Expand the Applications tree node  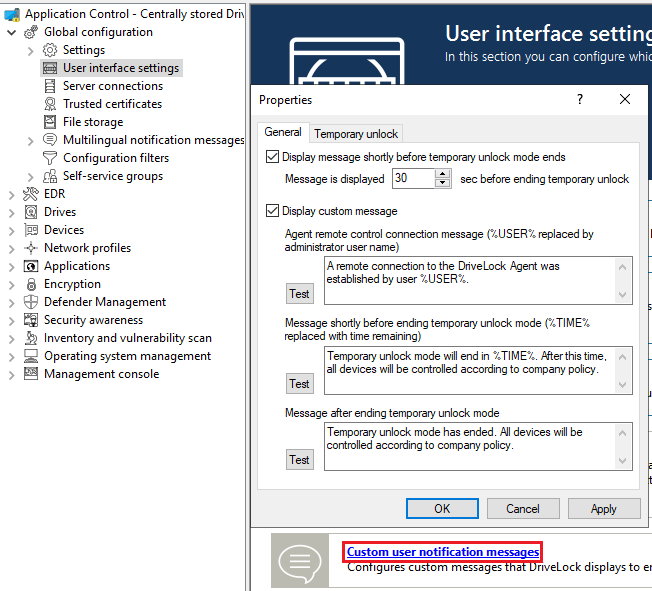(12, 266)
